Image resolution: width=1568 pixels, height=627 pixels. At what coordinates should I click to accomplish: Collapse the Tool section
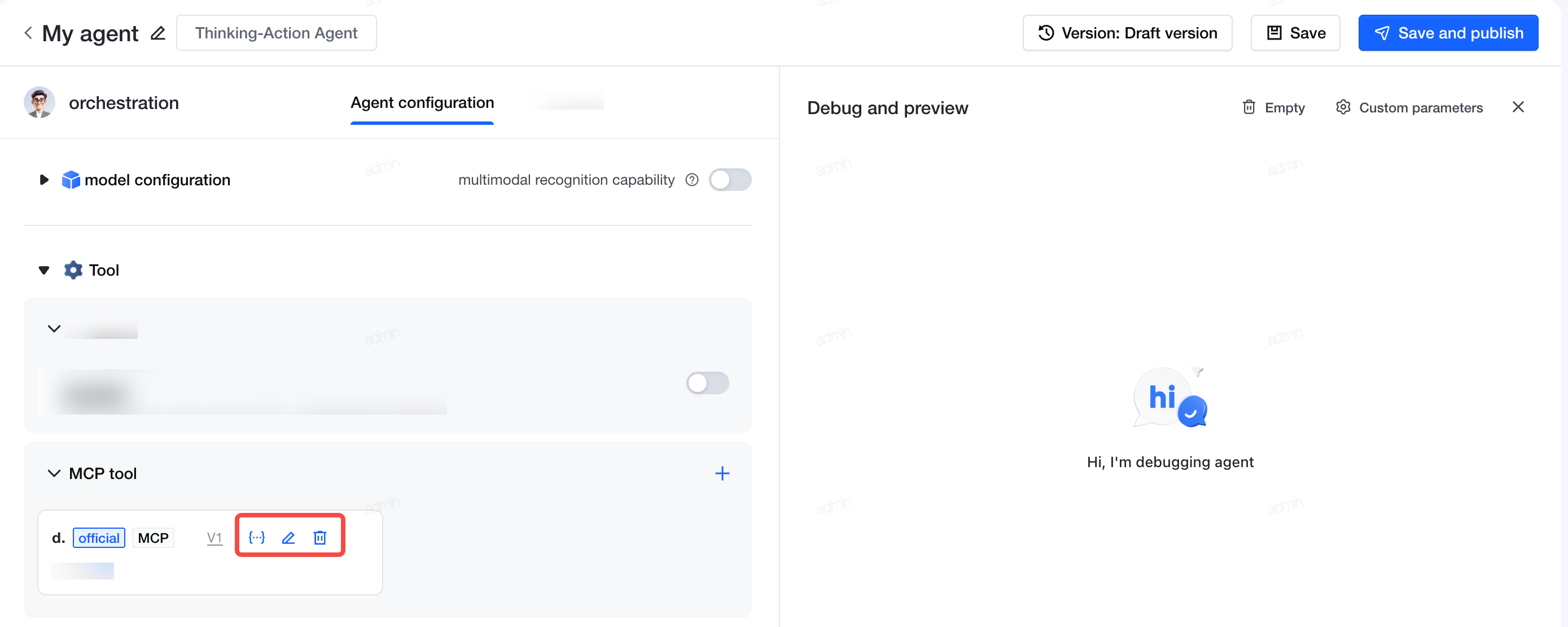(44, 270)
